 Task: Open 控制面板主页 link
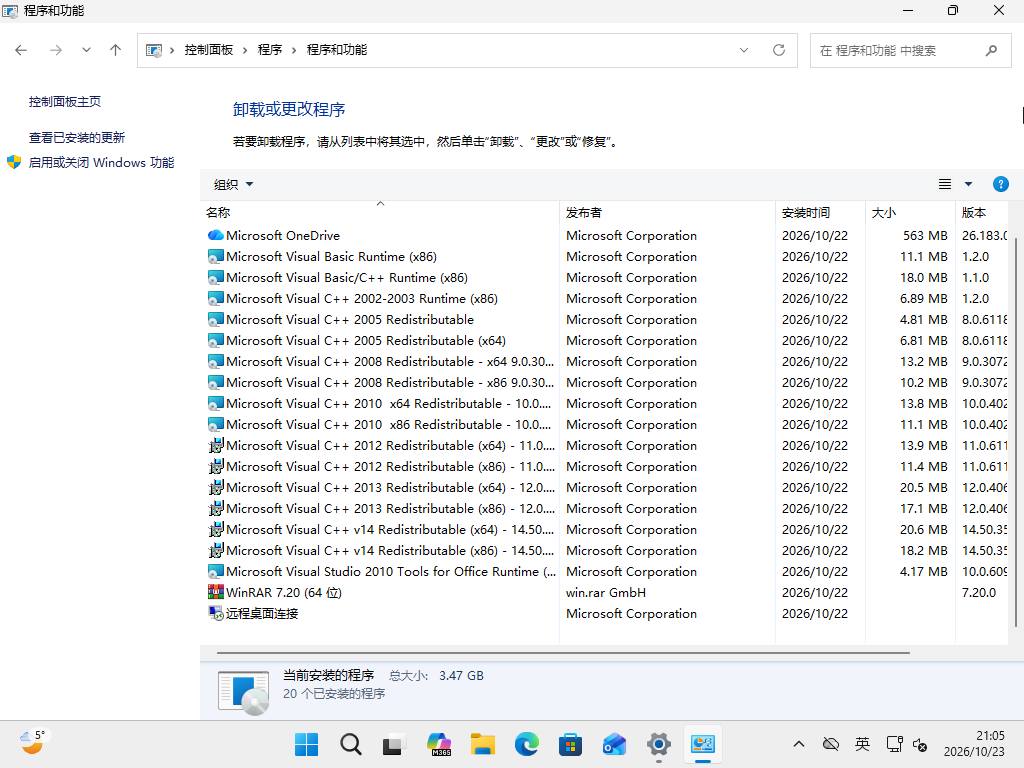click(65, 101)
